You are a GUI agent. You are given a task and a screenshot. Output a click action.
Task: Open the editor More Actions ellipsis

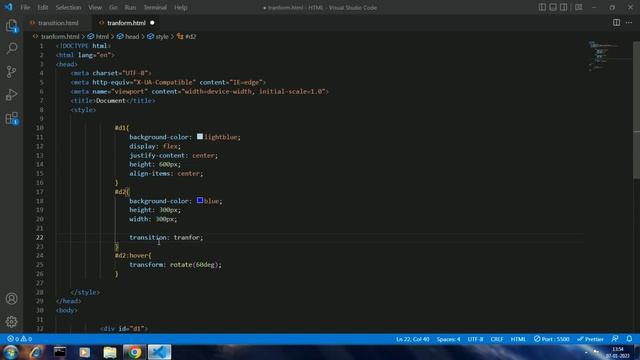point(629,23)
